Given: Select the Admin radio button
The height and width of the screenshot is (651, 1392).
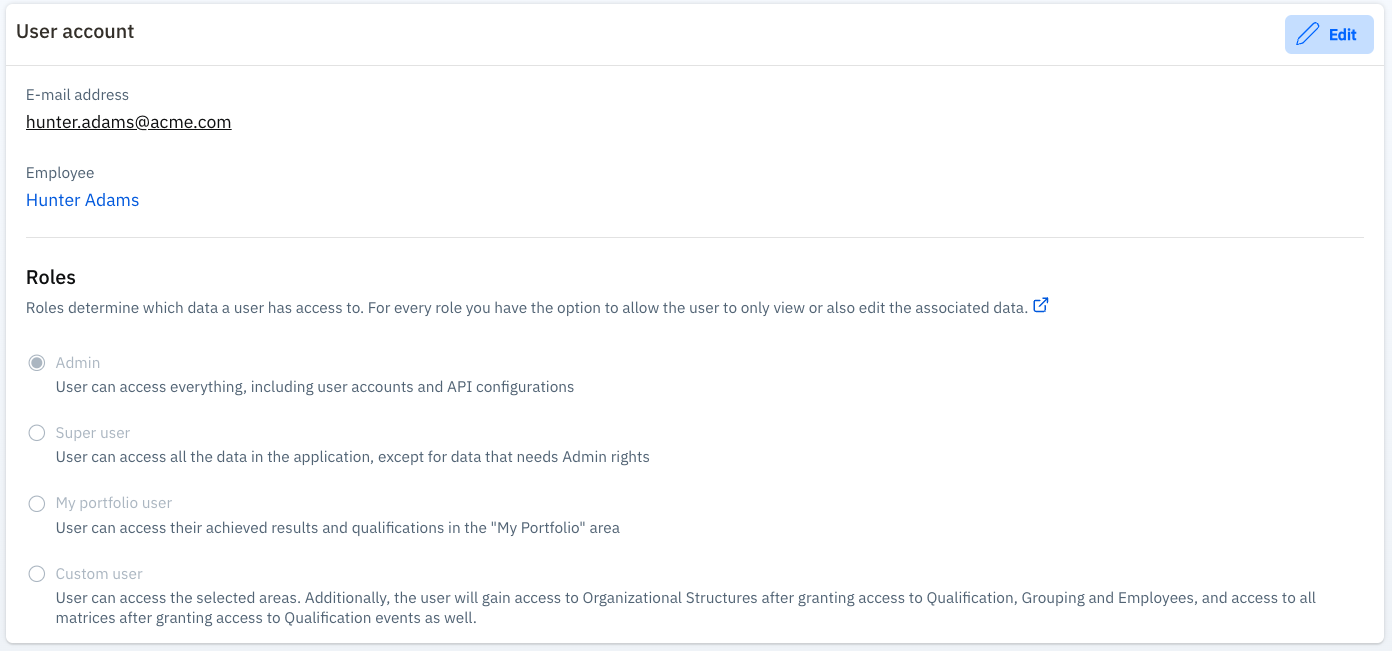Looking at the screenshot, I should (37, 363).
